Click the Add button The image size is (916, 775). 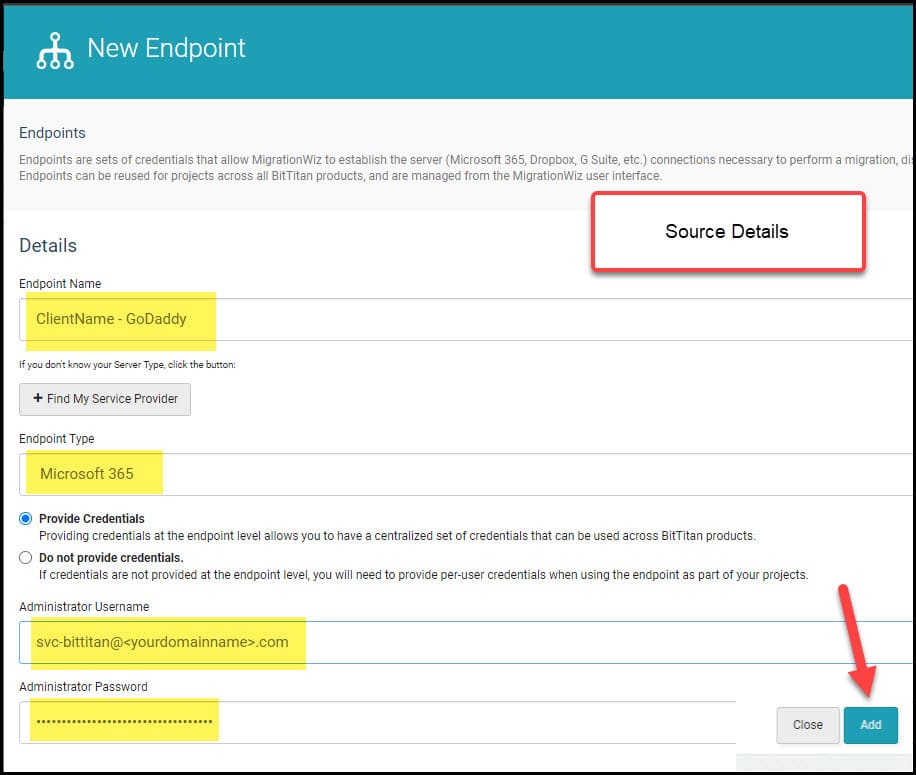[870, 725]
